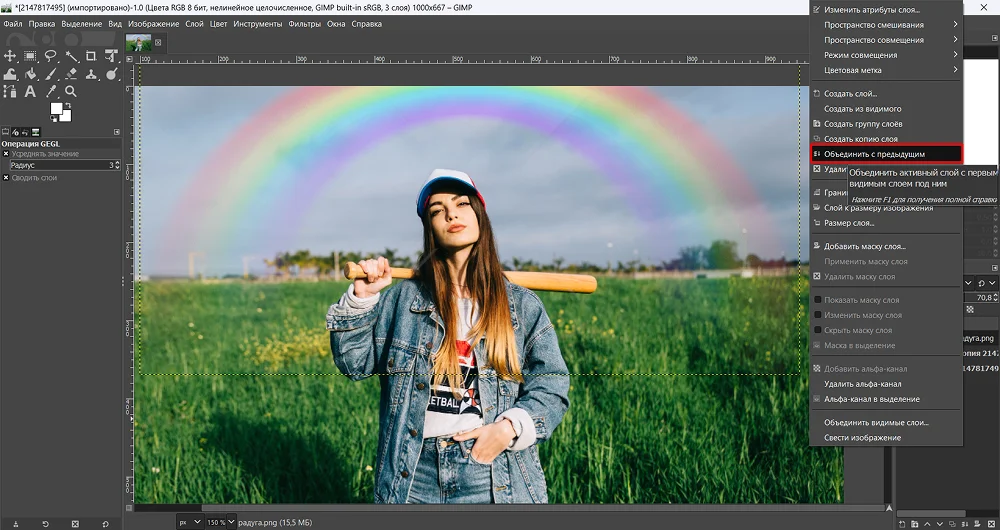
Task: Select the Paintbrush tool
Action: click(50, 74)
